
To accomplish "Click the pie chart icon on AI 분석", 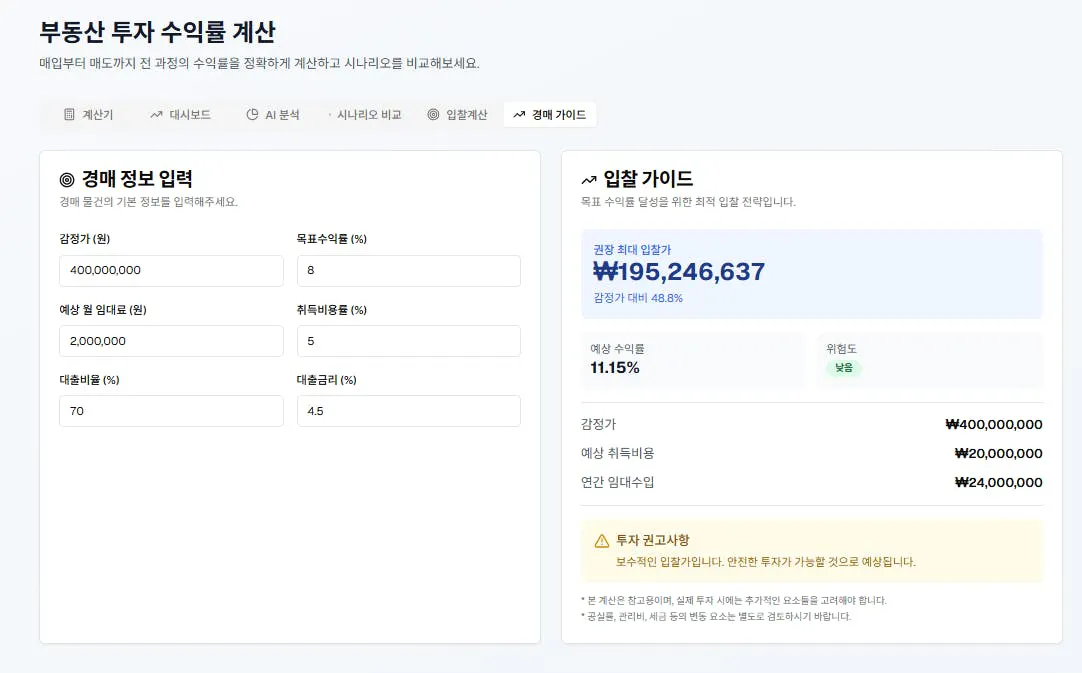I will point(253,115).
